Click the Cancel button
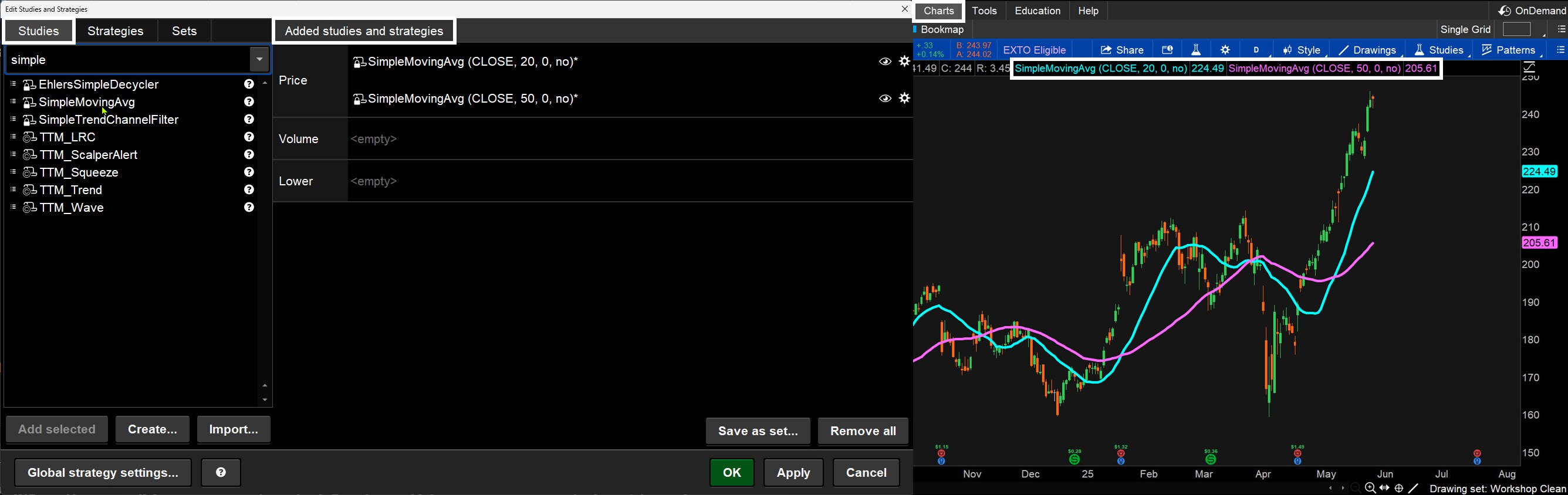 (866, 473)
